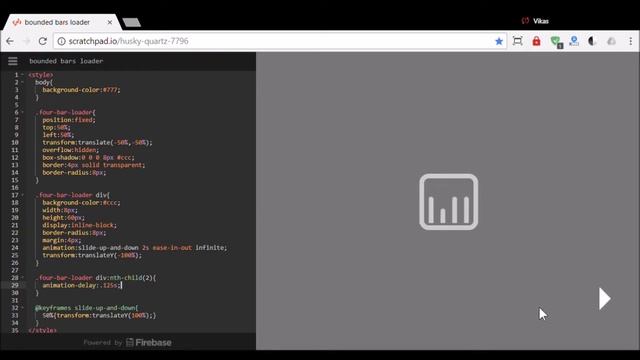Click the browser forward arrow
Screen dimensions: 640x360
point(27,41)
